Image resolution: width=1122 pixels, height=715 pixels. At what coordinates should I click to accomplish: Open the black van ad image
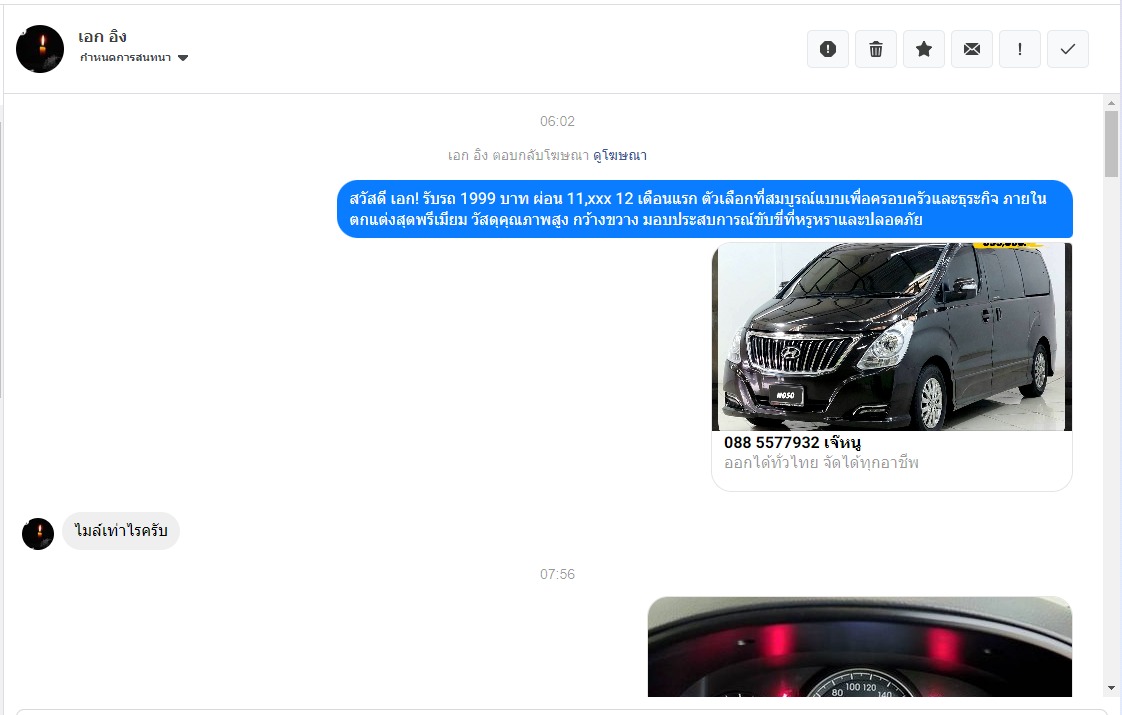[x=892, y=336]
